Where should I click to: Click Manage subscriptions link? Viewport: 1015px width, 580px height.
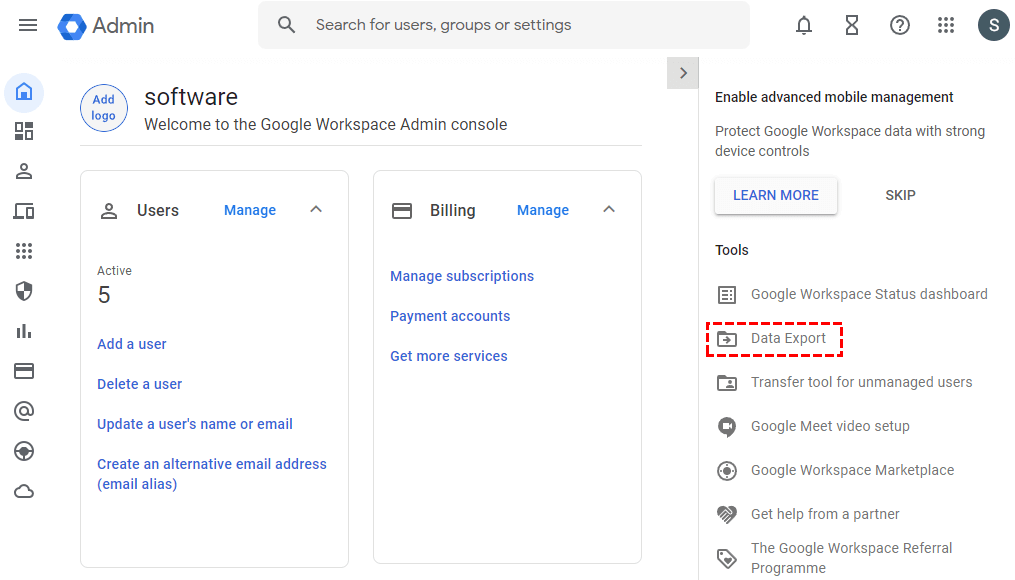click(x=462, y=276)
